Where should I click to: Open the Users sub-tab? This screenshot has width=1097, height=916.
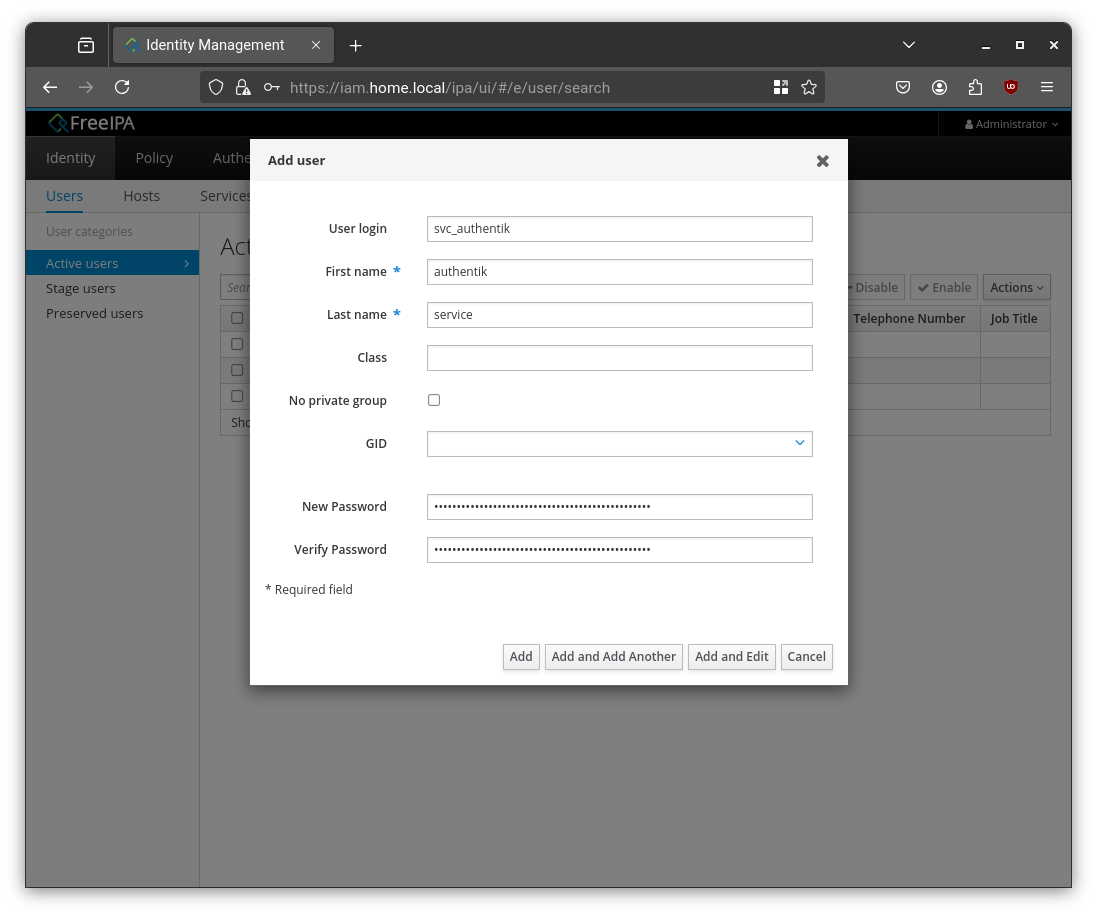(x=64, y=197)
